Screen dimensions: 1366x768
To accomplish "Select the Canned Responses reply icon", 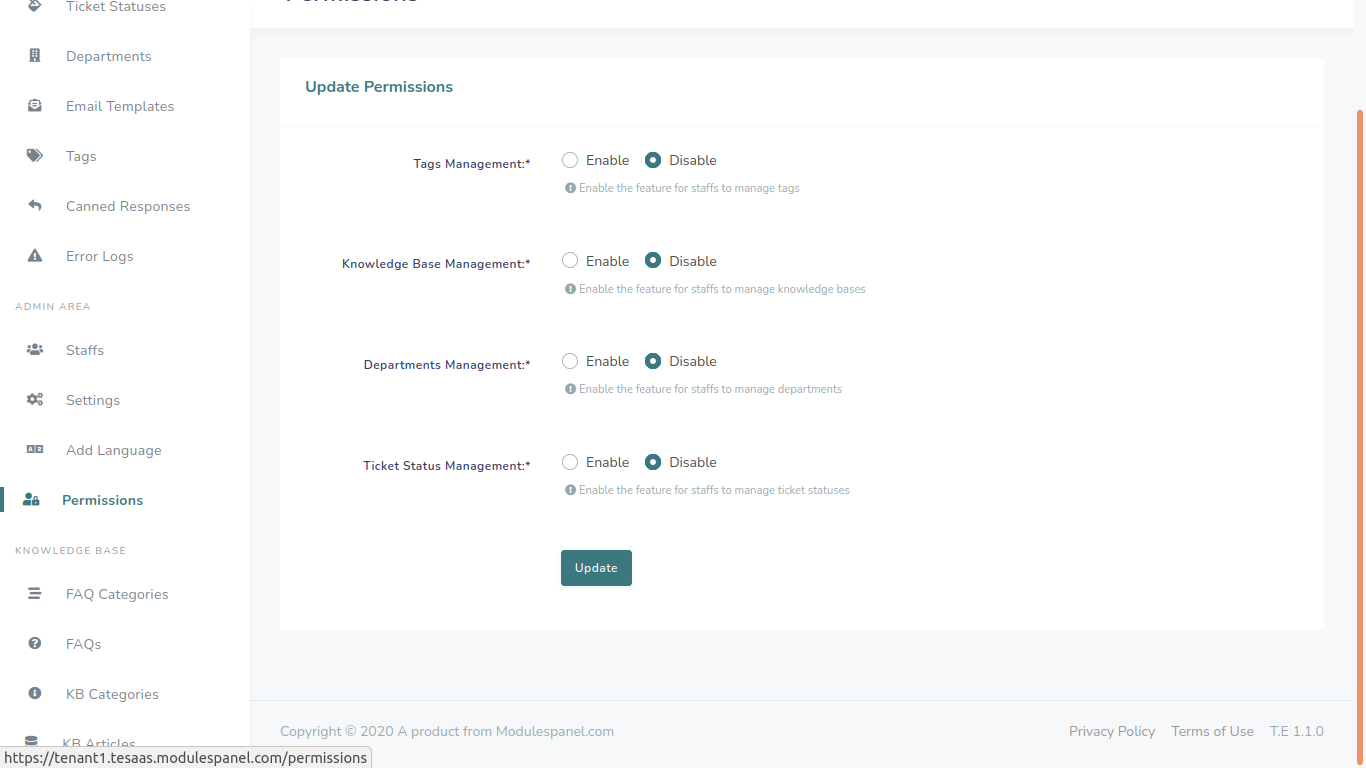I will tap(34, 205).
